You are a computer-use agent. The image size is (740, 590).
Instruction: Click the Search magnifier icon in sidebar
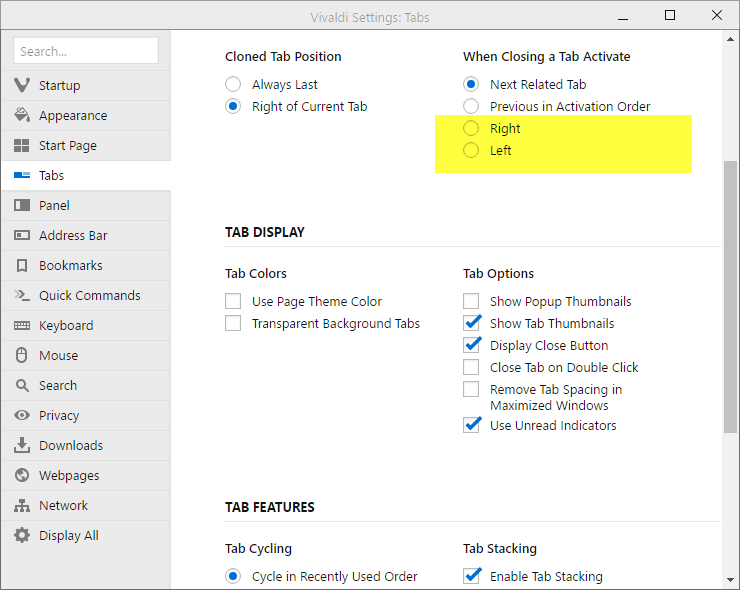coord(22,385)
